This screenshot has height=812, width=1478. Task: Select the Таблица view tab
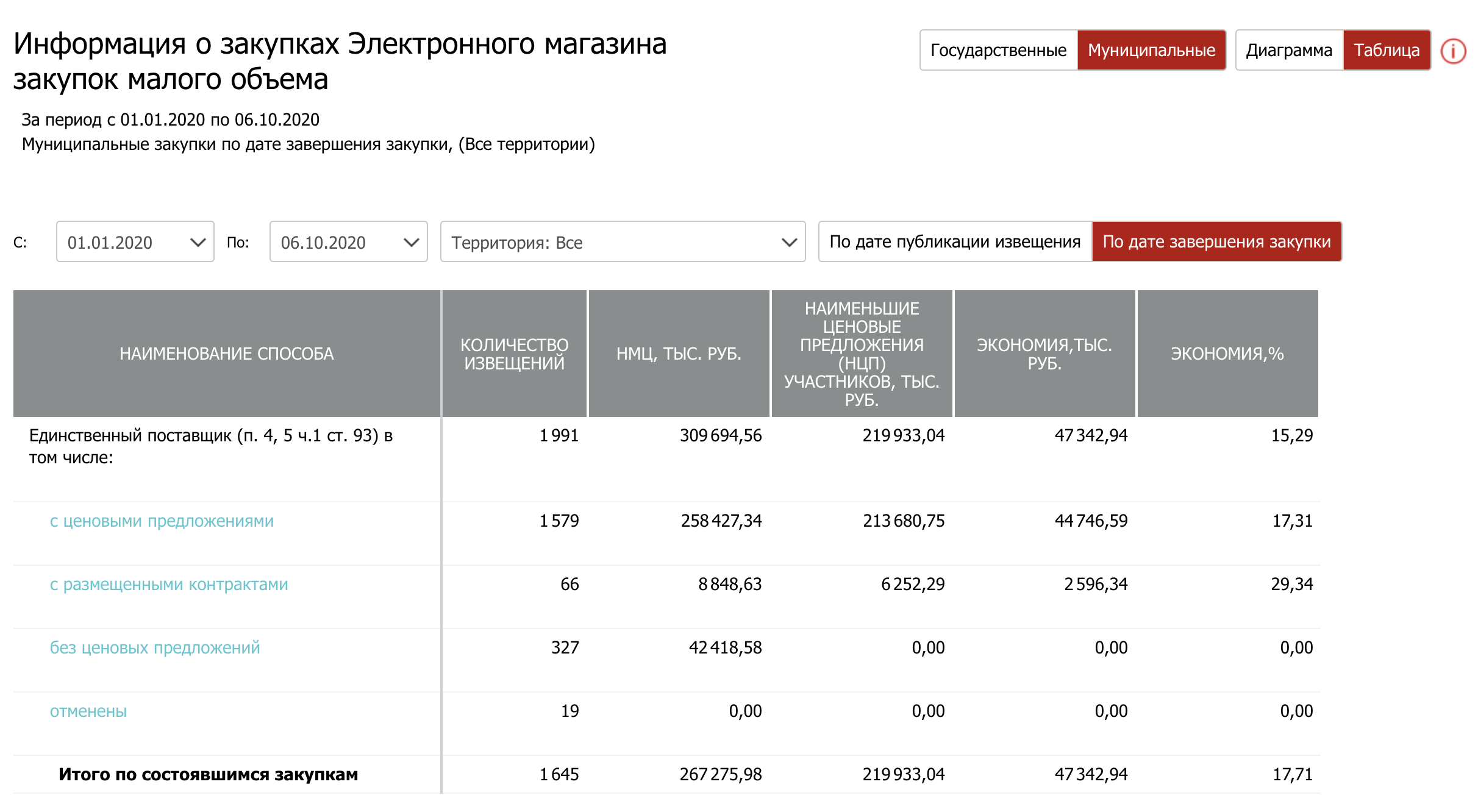(1387, 51)
